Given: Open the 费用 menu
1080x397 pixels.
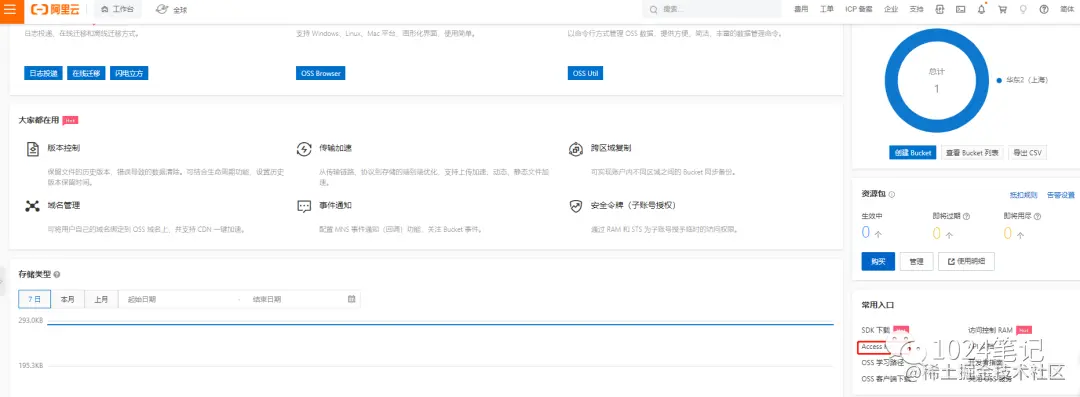Looking at the screenshot, I should tap(801, 10).
